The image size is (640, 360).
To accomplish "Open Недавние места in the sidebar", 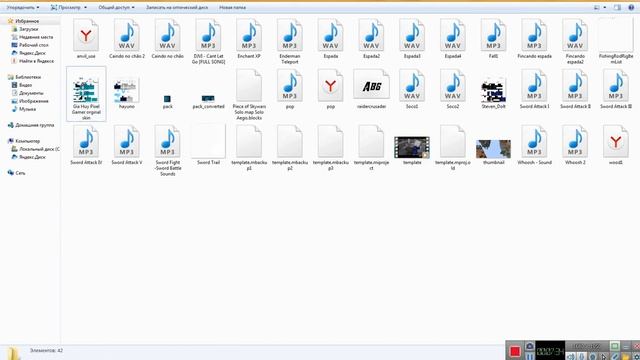I will (x=36, y=37).
